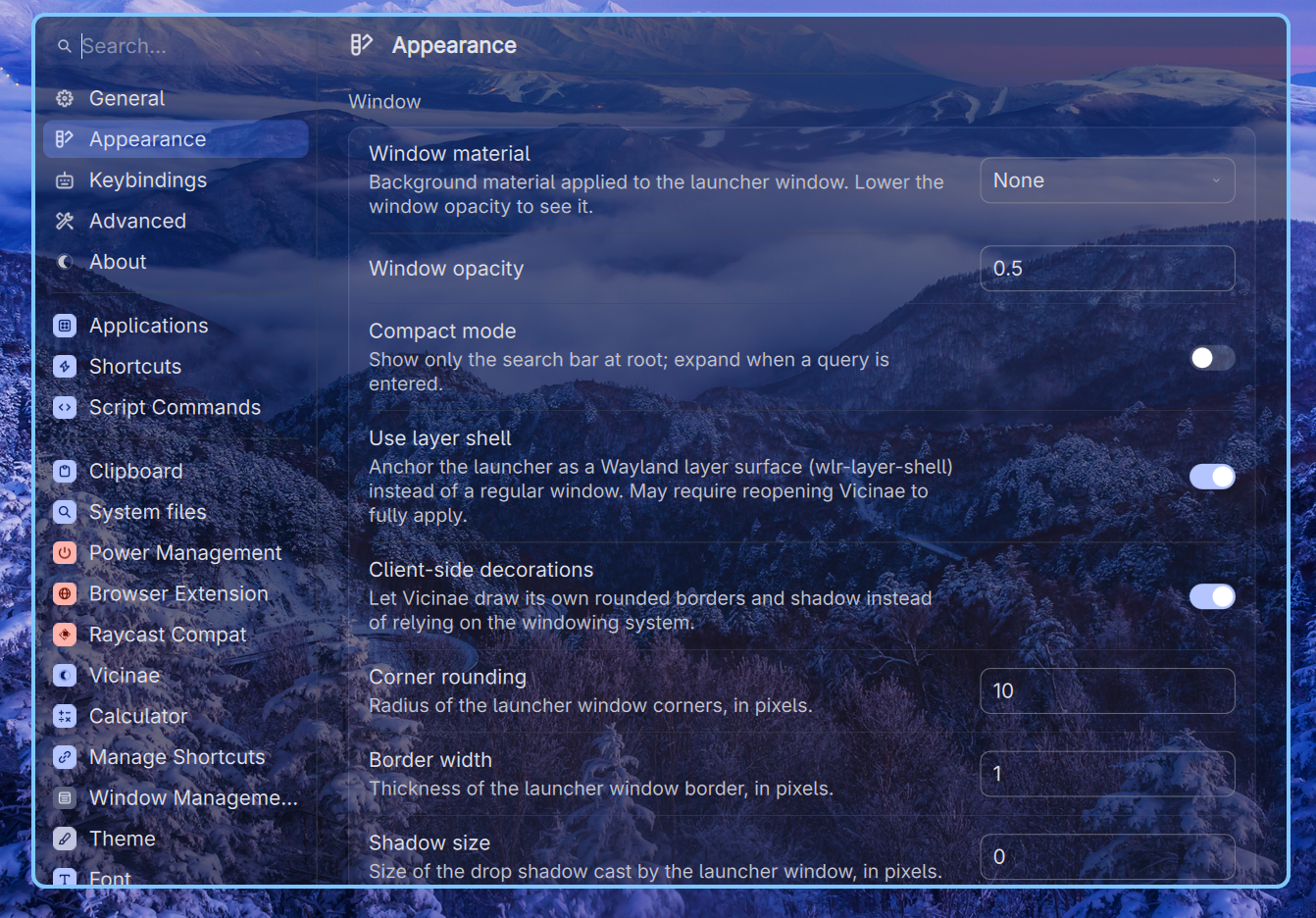Enable the Compact mode toggle

pos(1212,358)
